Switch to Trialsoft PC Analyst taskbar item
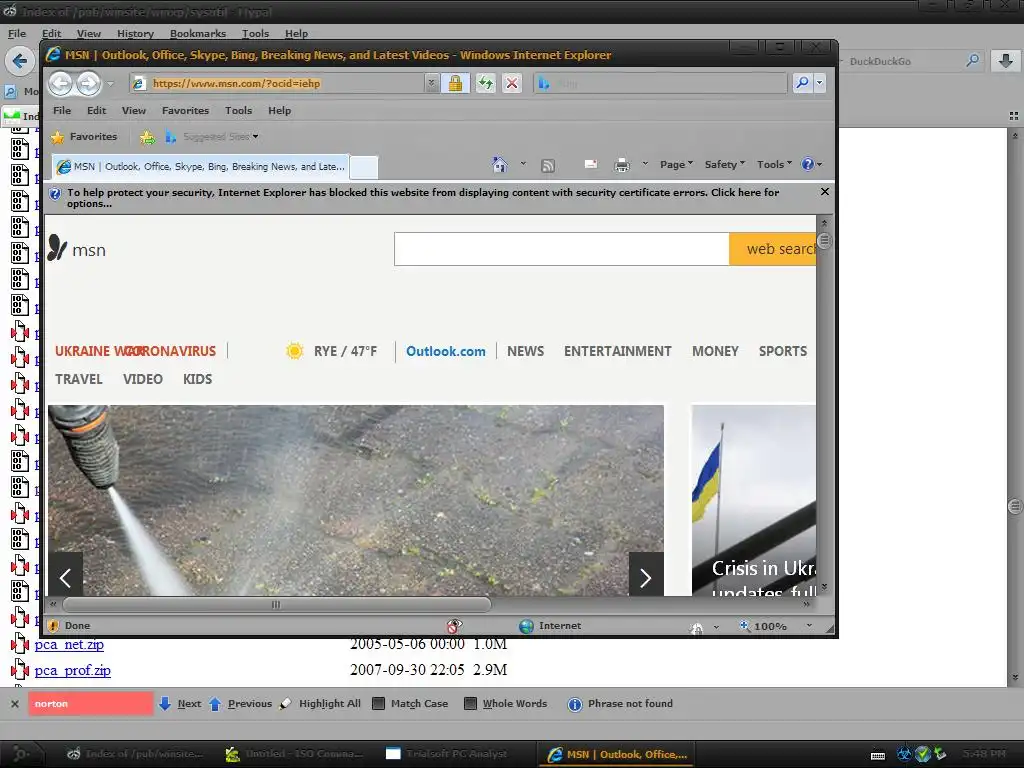1024x768 pixels. [448, 754]
